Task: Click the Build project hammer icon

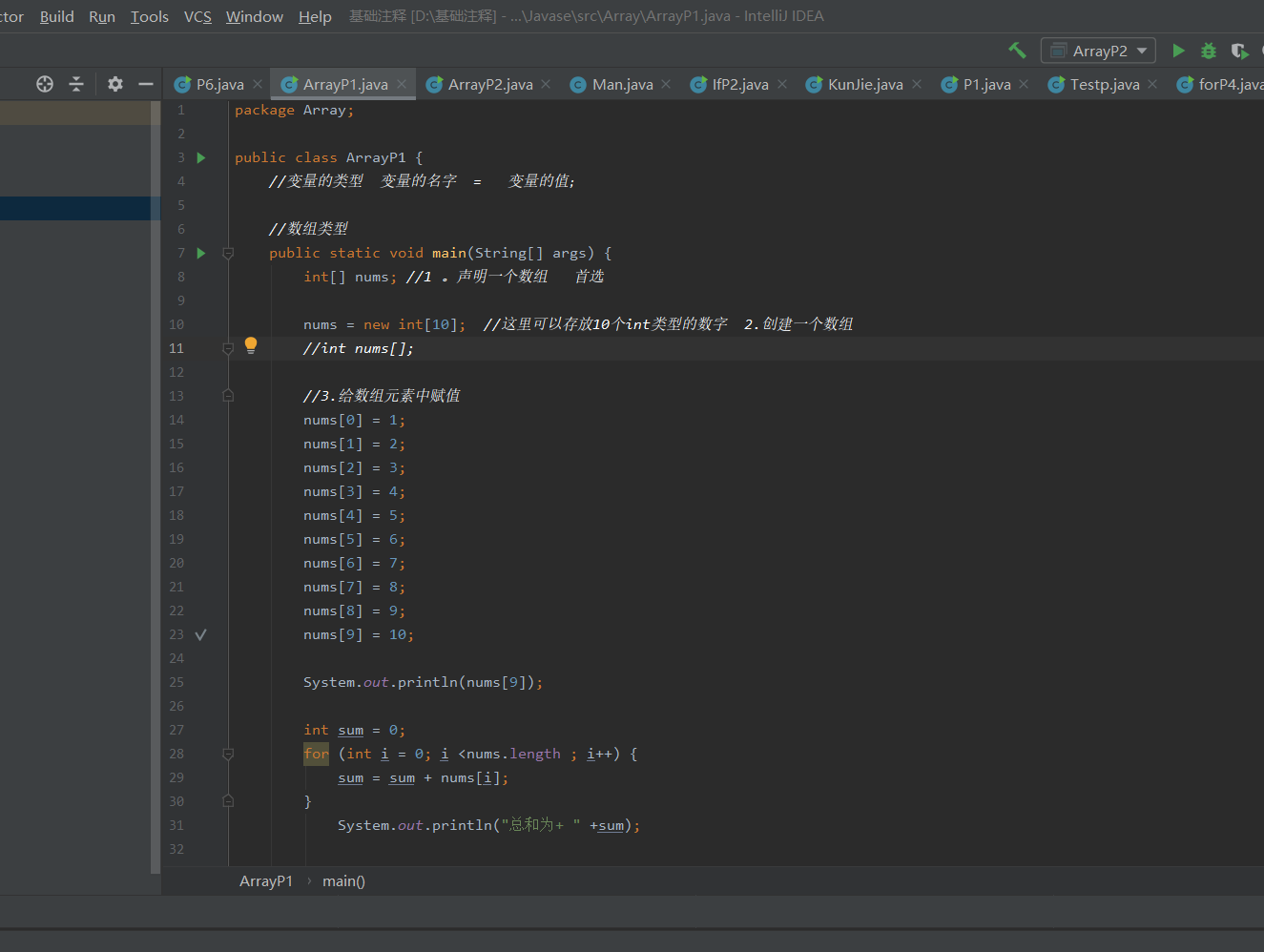Action: (1017, 51)
